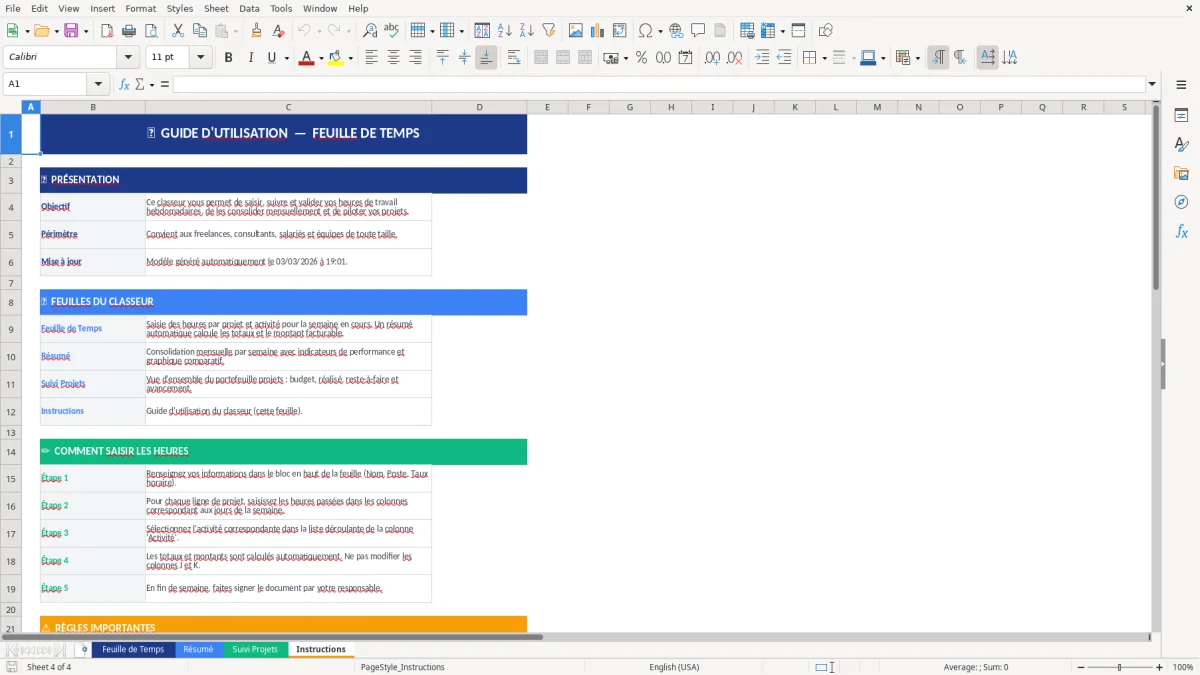Open the font name dropdown
Image resolution: width=1200 pixels, height=675 pixels.
126,57
